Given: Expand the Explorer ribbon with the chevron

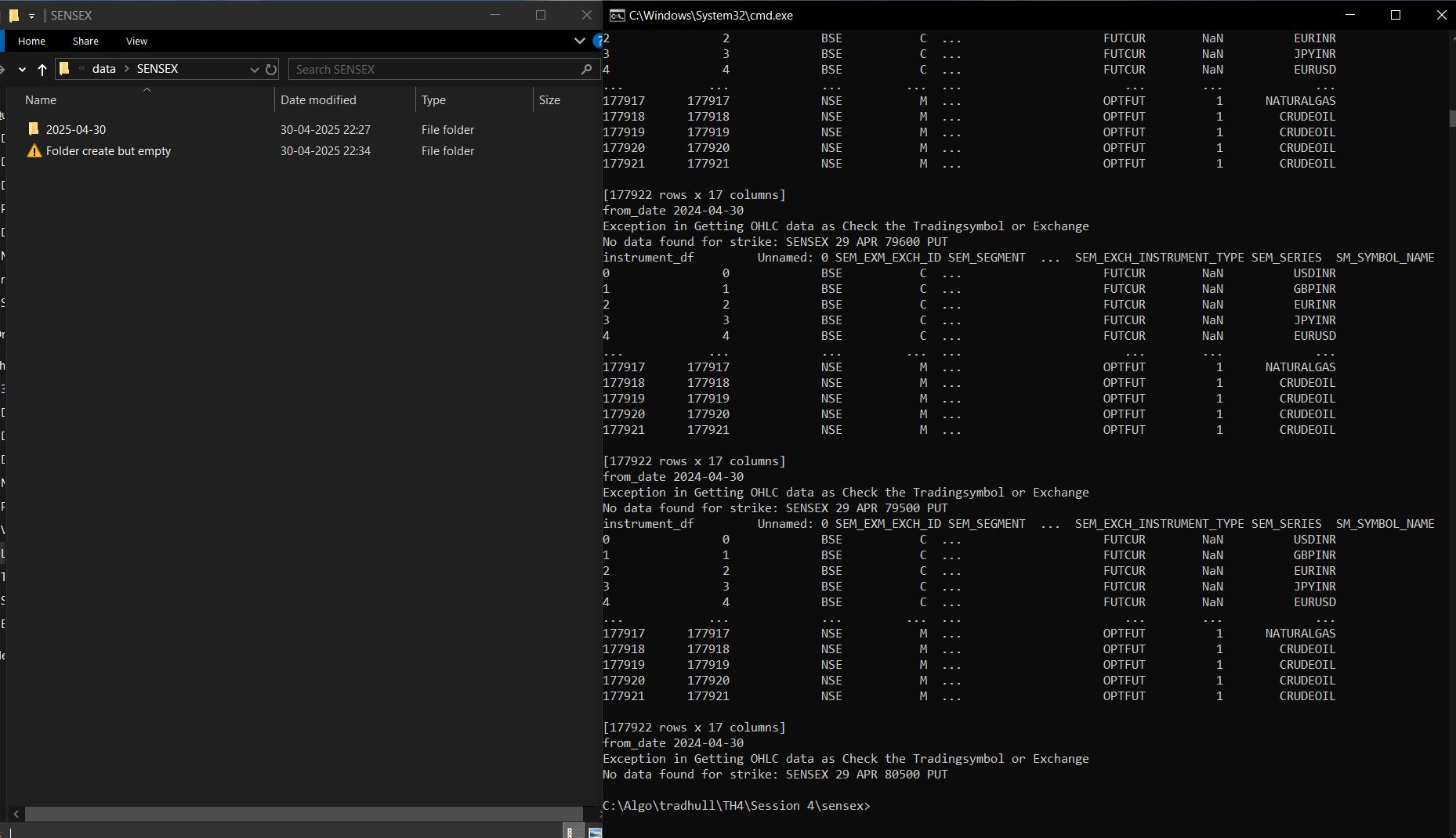Looking at the screenshot, I should [579, 41].
